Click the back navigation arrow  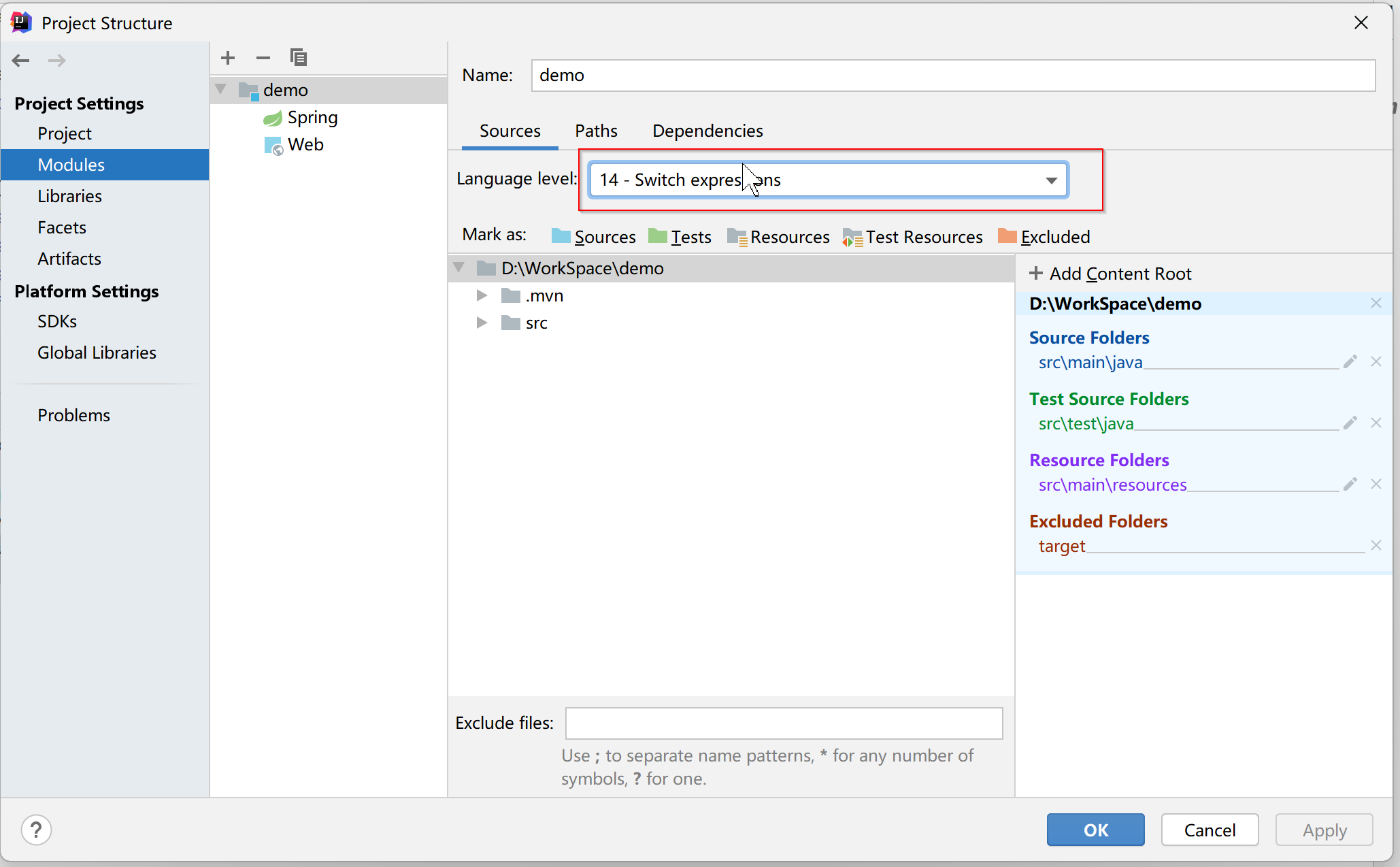tap(21, 61)
